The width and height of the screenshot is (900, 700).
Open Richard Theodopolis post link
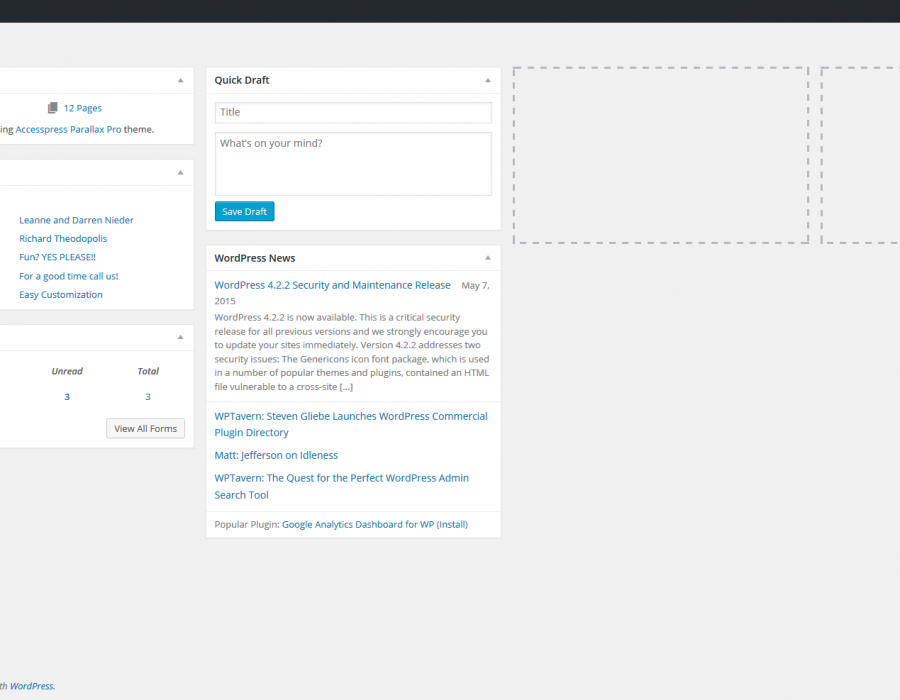tap(63, 239)
